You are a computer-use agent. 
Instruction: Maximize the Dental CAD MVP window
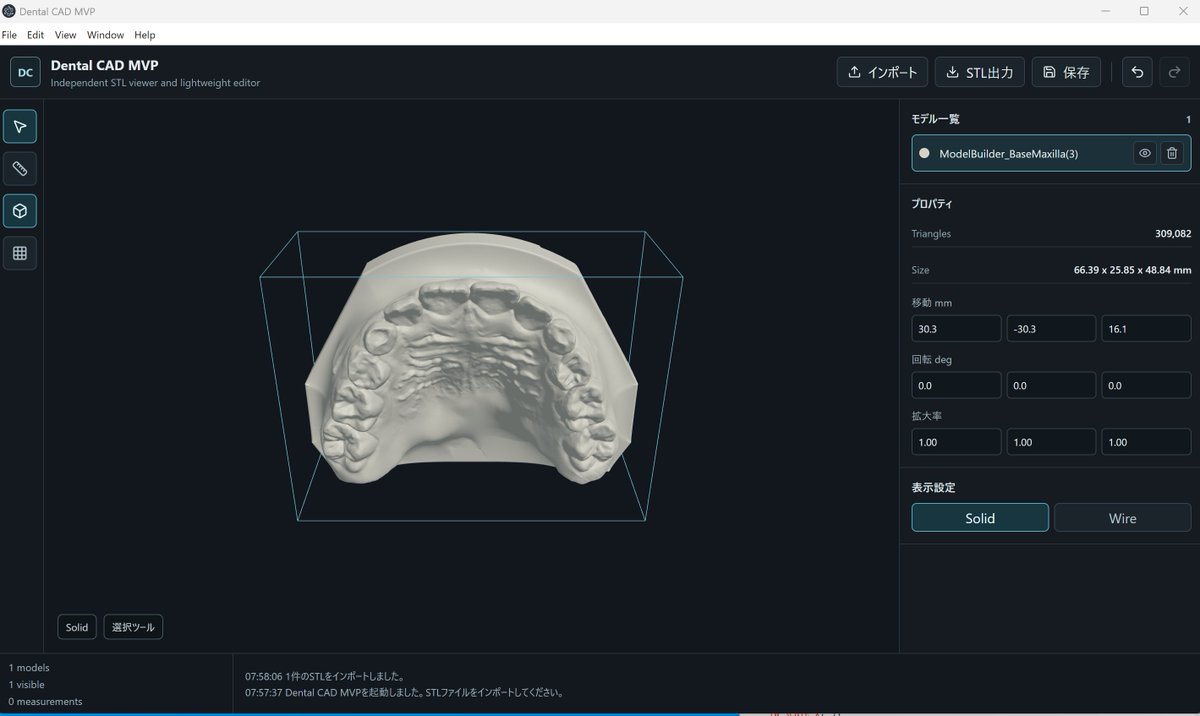point(1144,11)
